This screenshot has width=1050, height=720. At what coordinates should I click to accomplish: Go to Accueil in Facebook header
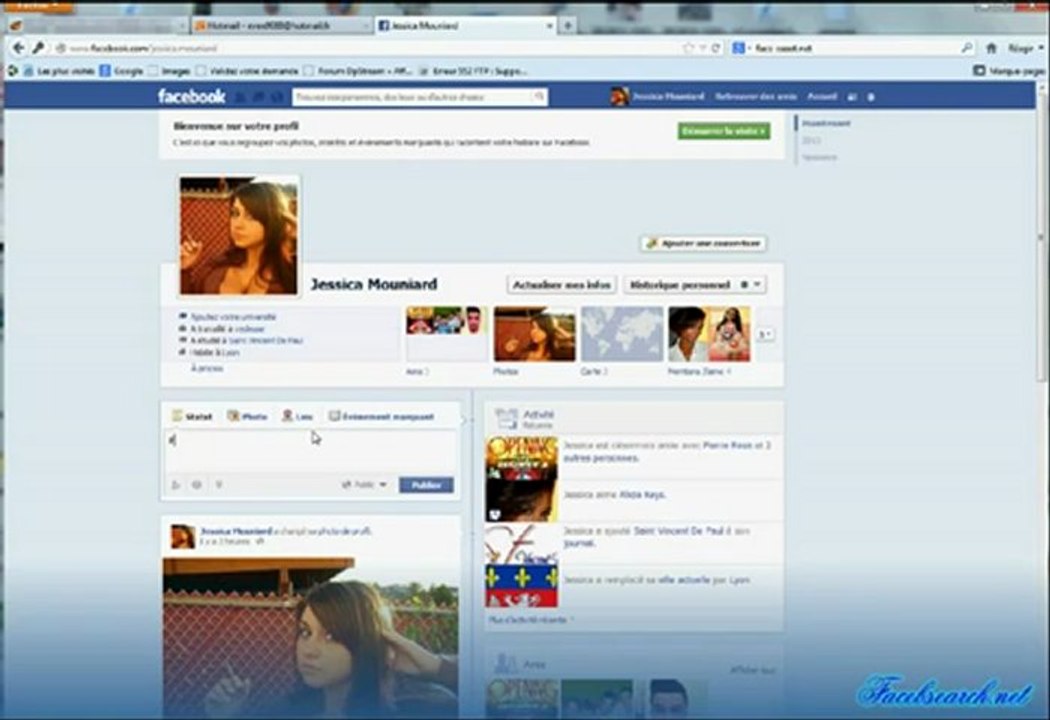[x=822, y=96]
